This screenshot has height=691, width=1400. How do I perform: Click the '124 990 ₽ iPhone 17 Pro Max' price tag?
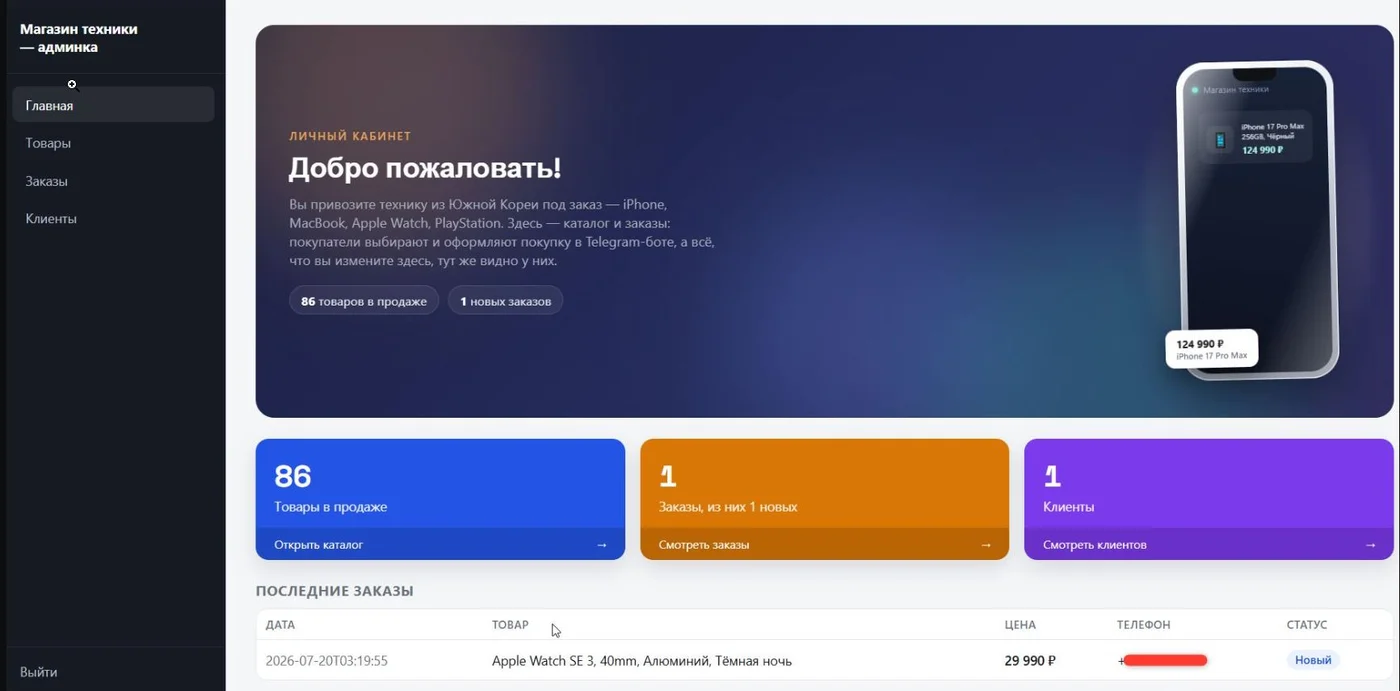(1212, 349)
